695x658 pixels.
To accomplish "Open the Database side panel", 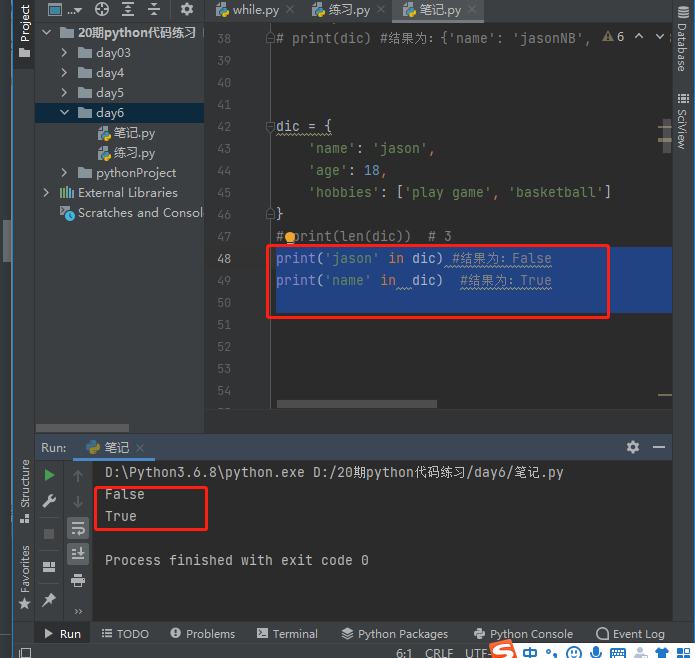I will [683, 38].
